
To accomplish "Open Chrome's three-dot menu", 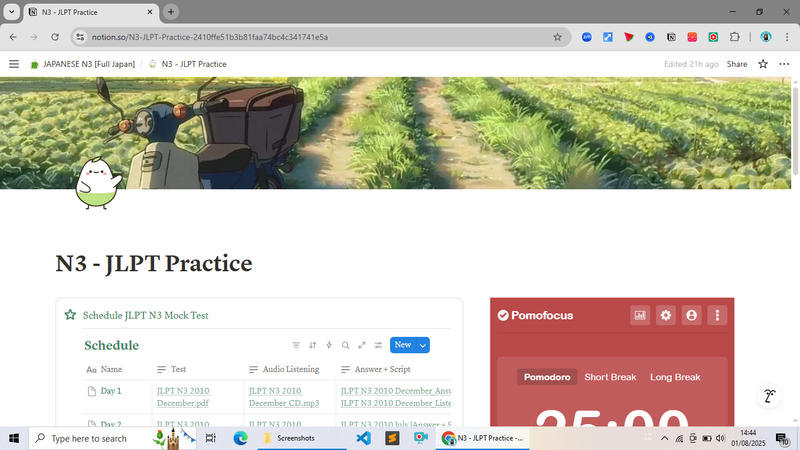I will point(787,37).
